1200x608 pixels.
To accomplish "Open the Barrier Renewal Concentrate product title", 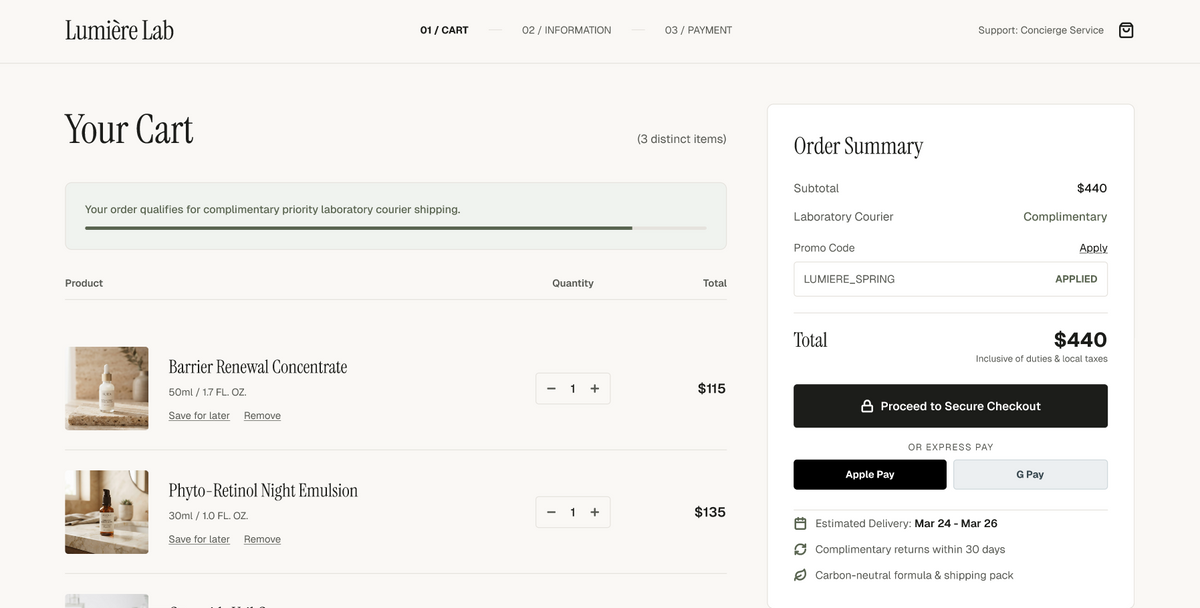I will pyautogui.click(x=258, y=367).
